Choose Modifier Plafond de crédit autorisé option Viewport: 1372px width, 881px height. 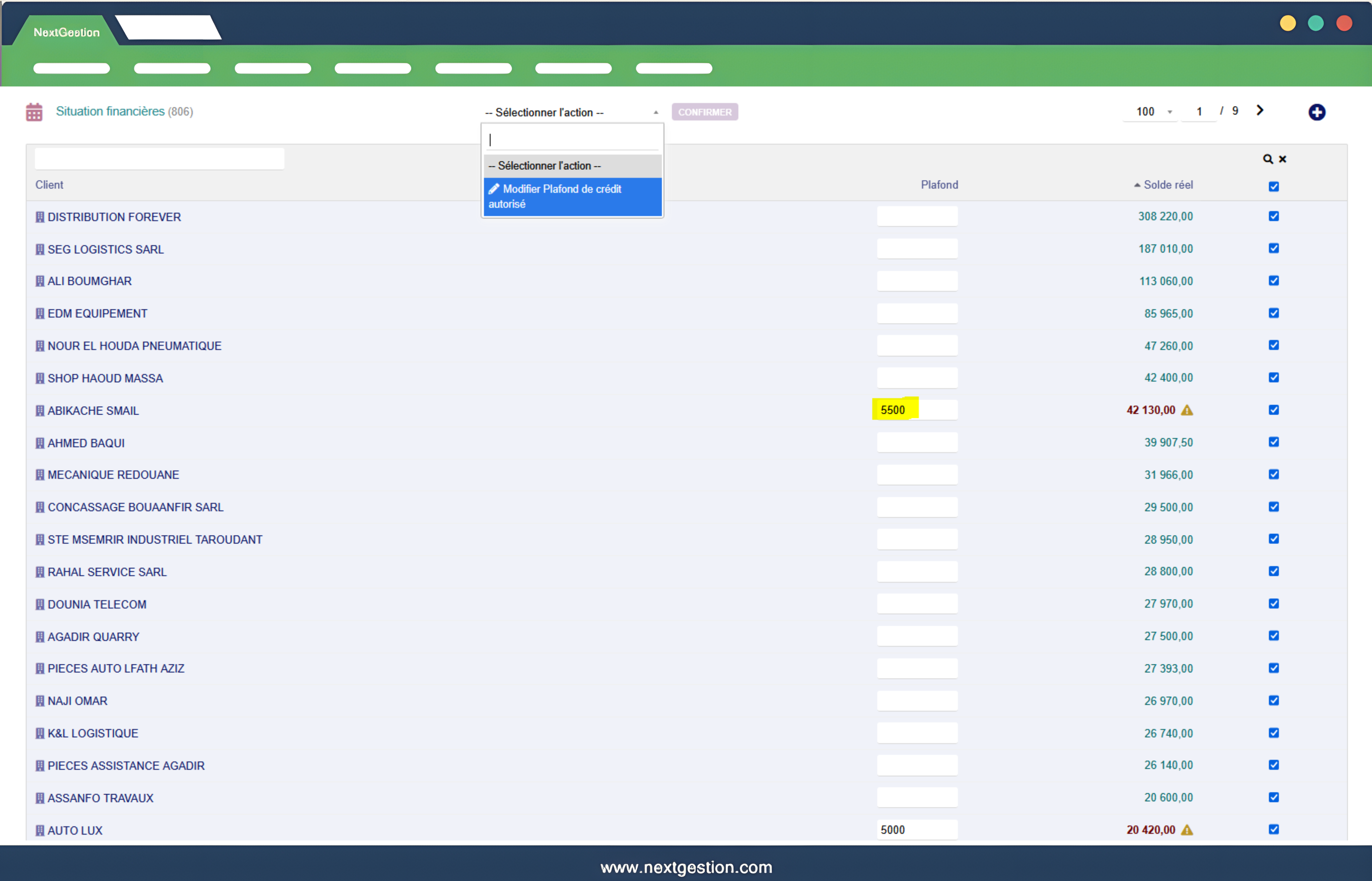tap(572, 196)
